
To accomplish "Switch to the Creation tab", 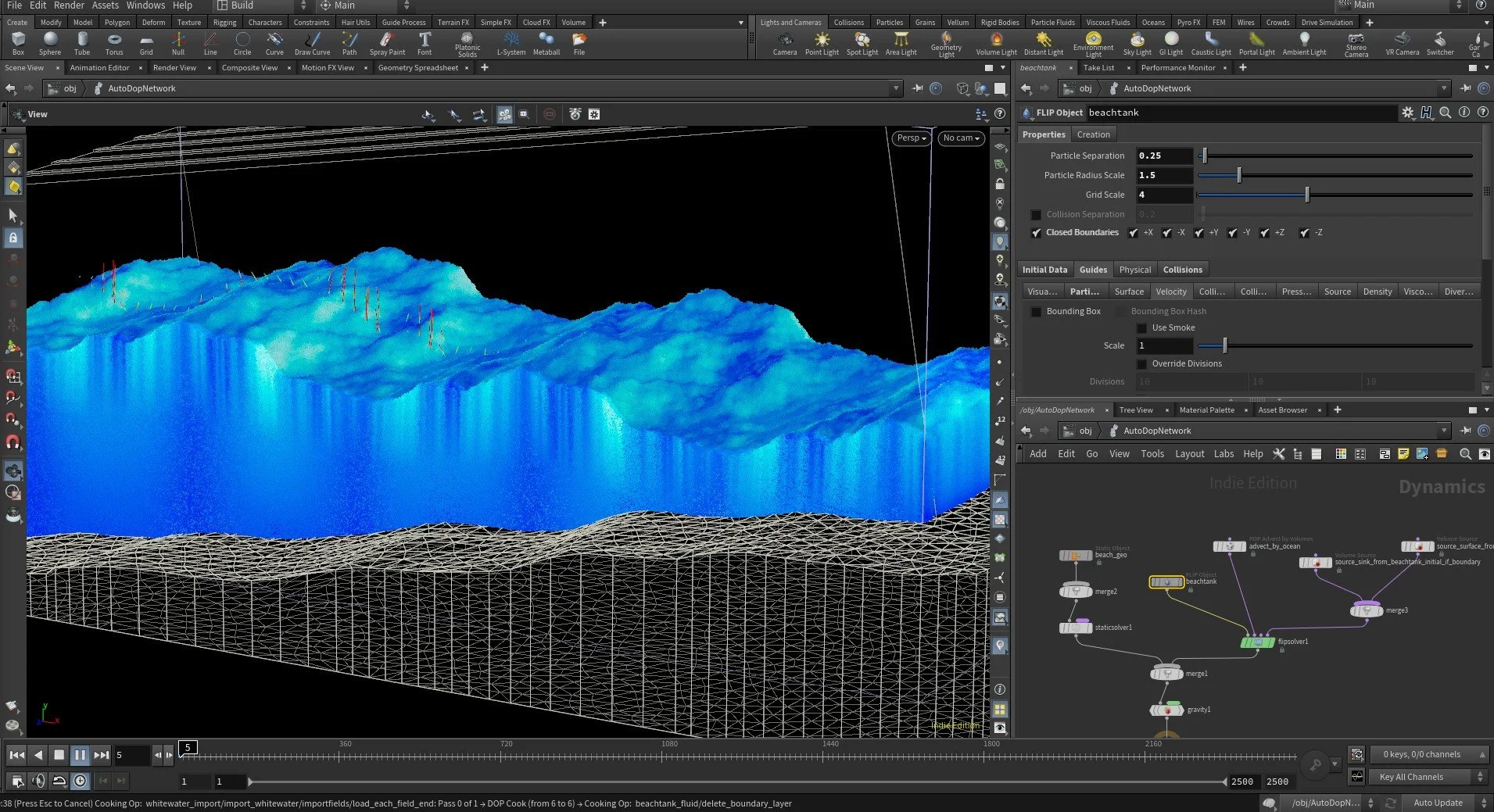I will pos(1093,134).
